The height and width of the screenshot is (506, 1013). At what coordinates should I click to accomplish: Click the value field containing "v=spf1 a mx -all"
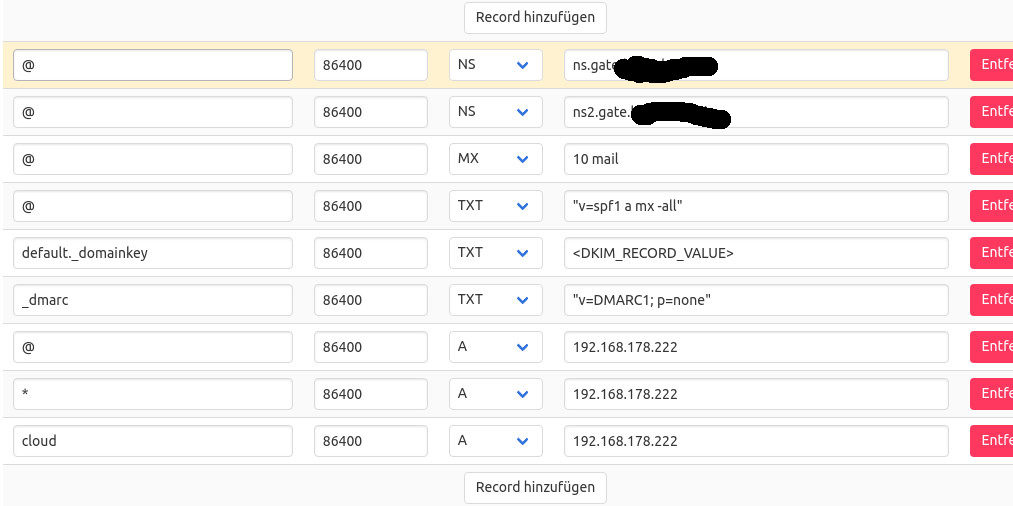click(755, 206)
